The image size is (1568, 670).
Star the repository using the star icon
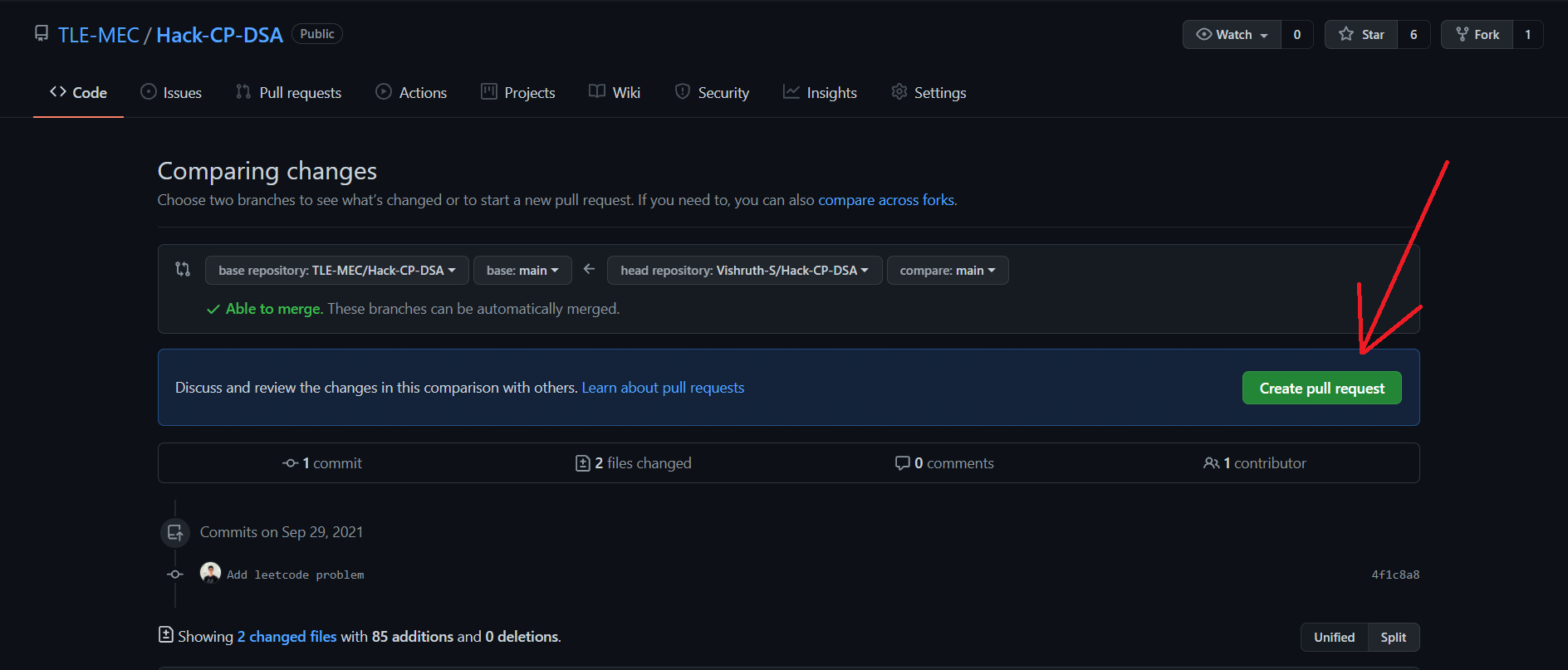[x=1346, y=34]
